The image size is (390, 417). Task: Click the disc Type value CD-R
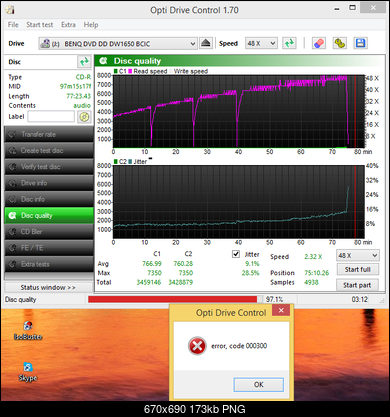(83, 77)
